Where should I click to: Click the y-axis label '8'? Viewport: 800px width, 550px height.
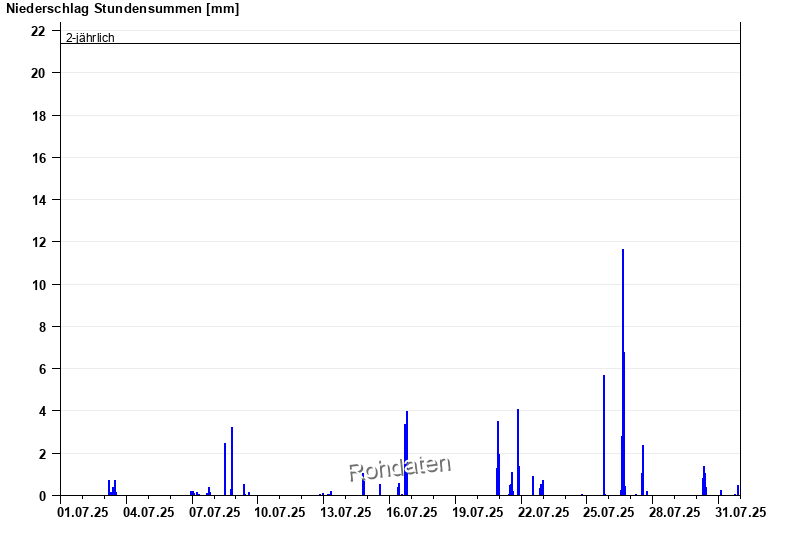(42, 327)
